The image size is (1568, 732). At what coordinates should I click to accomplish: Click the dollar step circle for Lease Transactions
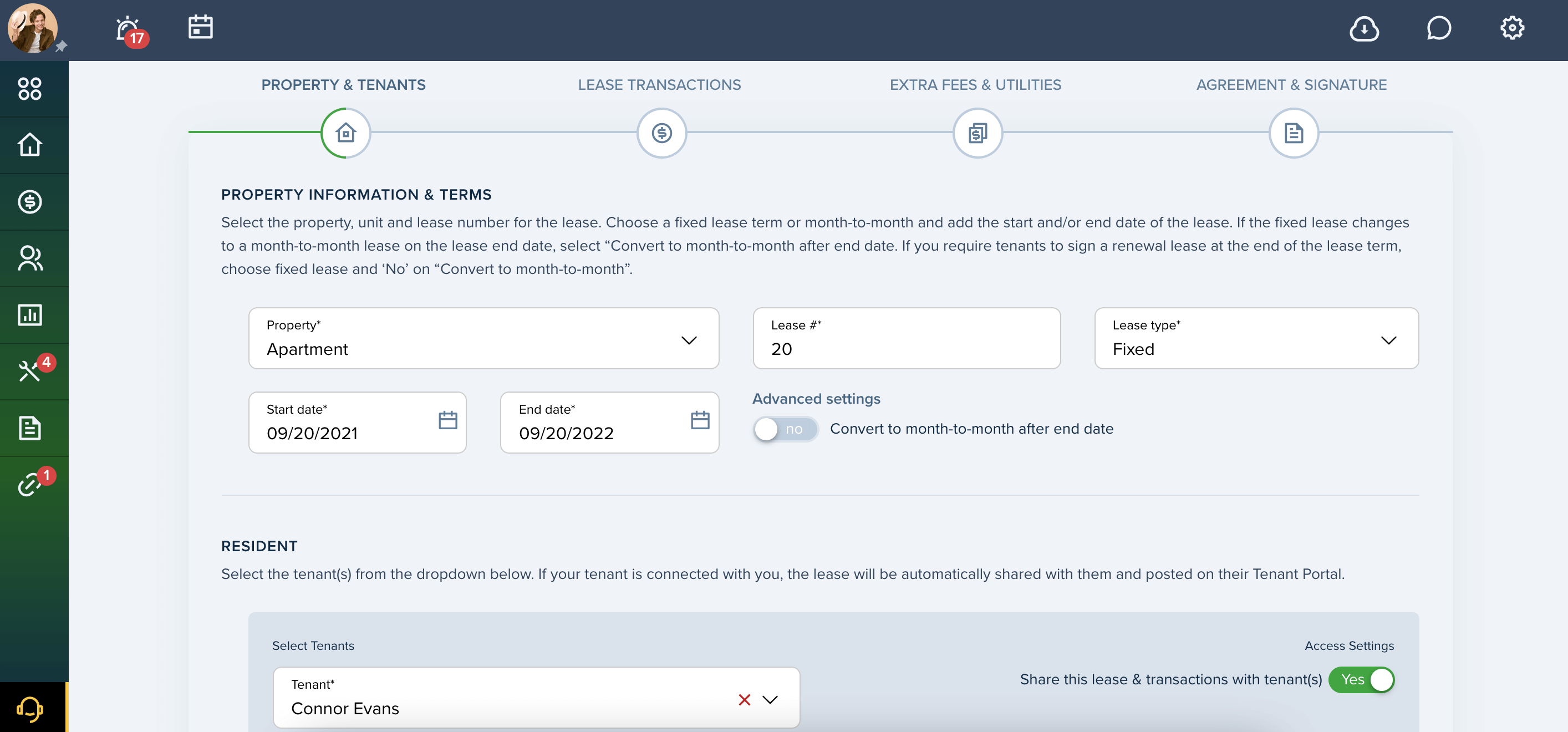tap(661, 133)
